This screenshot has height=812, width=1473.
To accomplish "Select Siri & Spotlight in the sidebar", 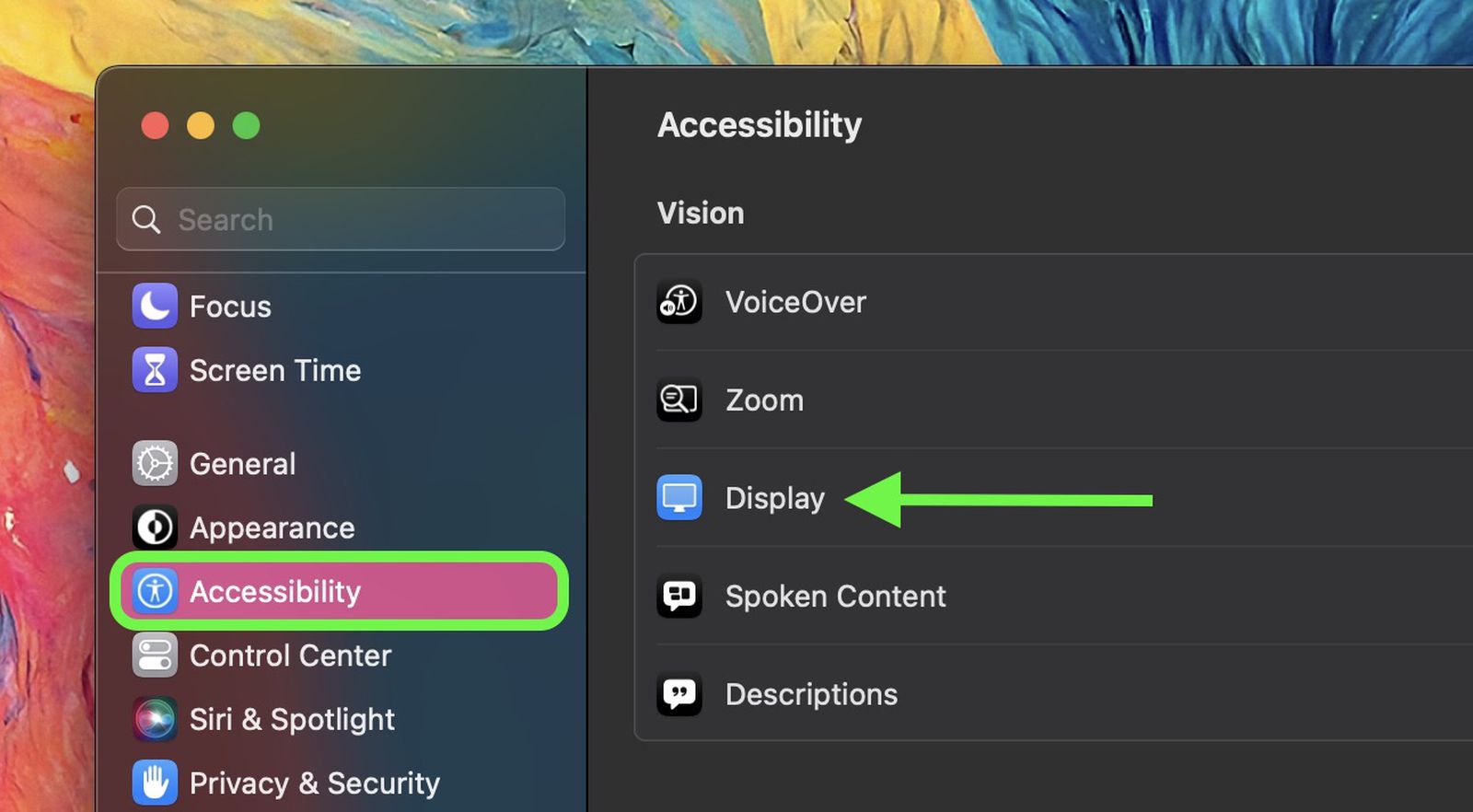I will tap(292, 719).
